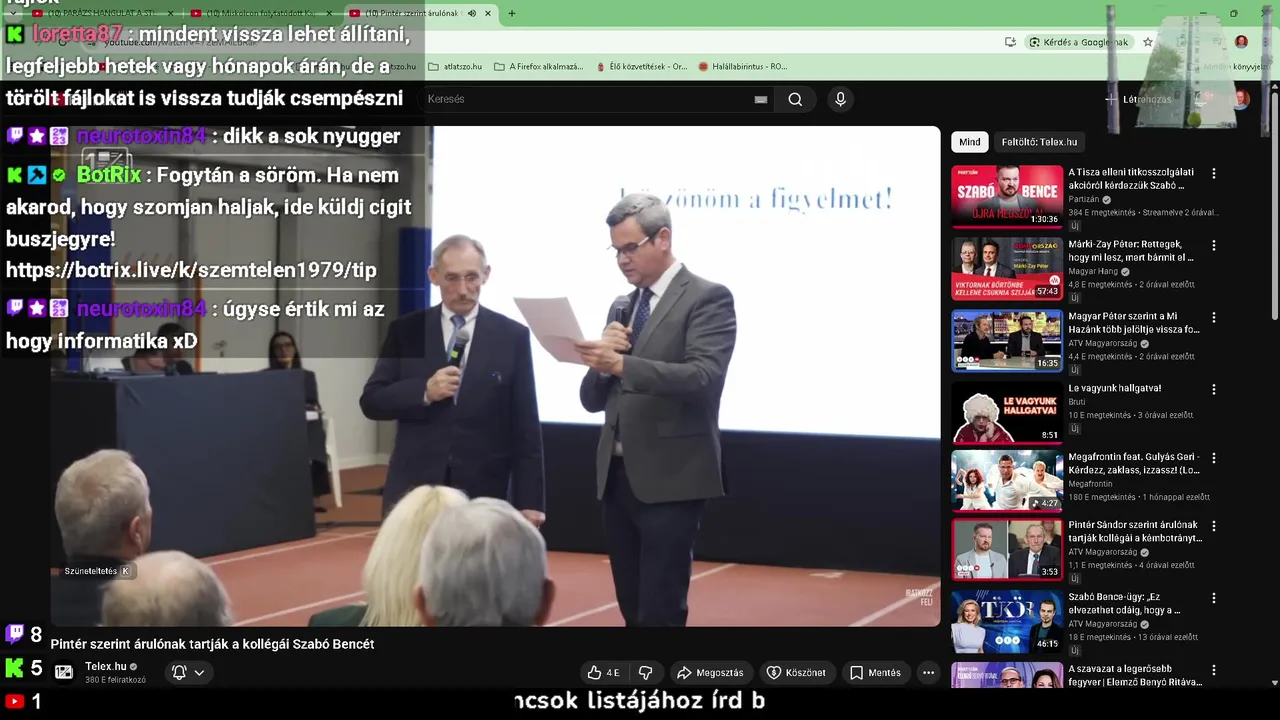Open menu for Márki-Zay Péter: Rettegek video
The height and width of the screenshot is (720, 1280).
(x=1214, y=245)
